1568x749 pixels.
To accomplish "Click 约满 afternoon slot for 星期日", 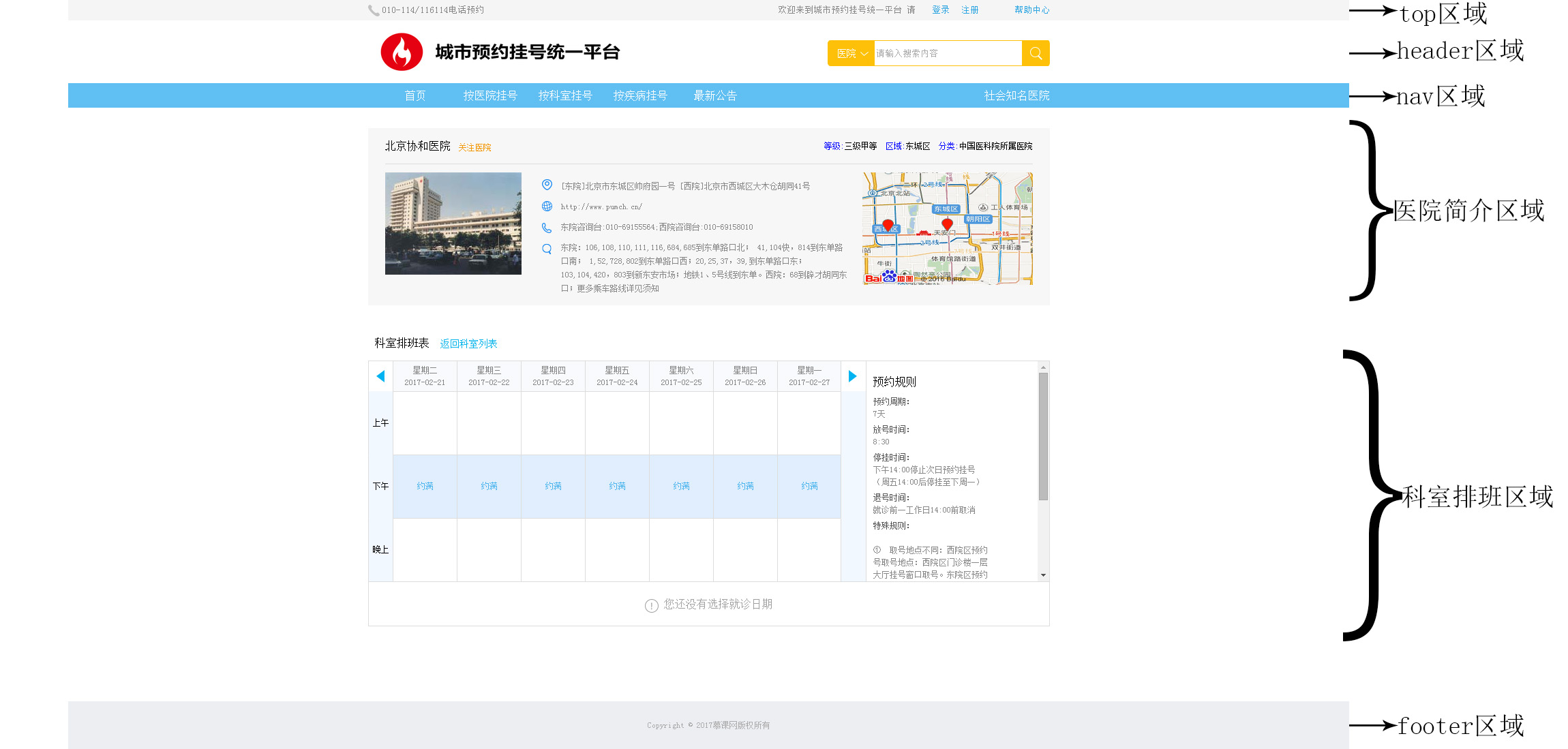I will pyautogui.click(x=745, y=486).
